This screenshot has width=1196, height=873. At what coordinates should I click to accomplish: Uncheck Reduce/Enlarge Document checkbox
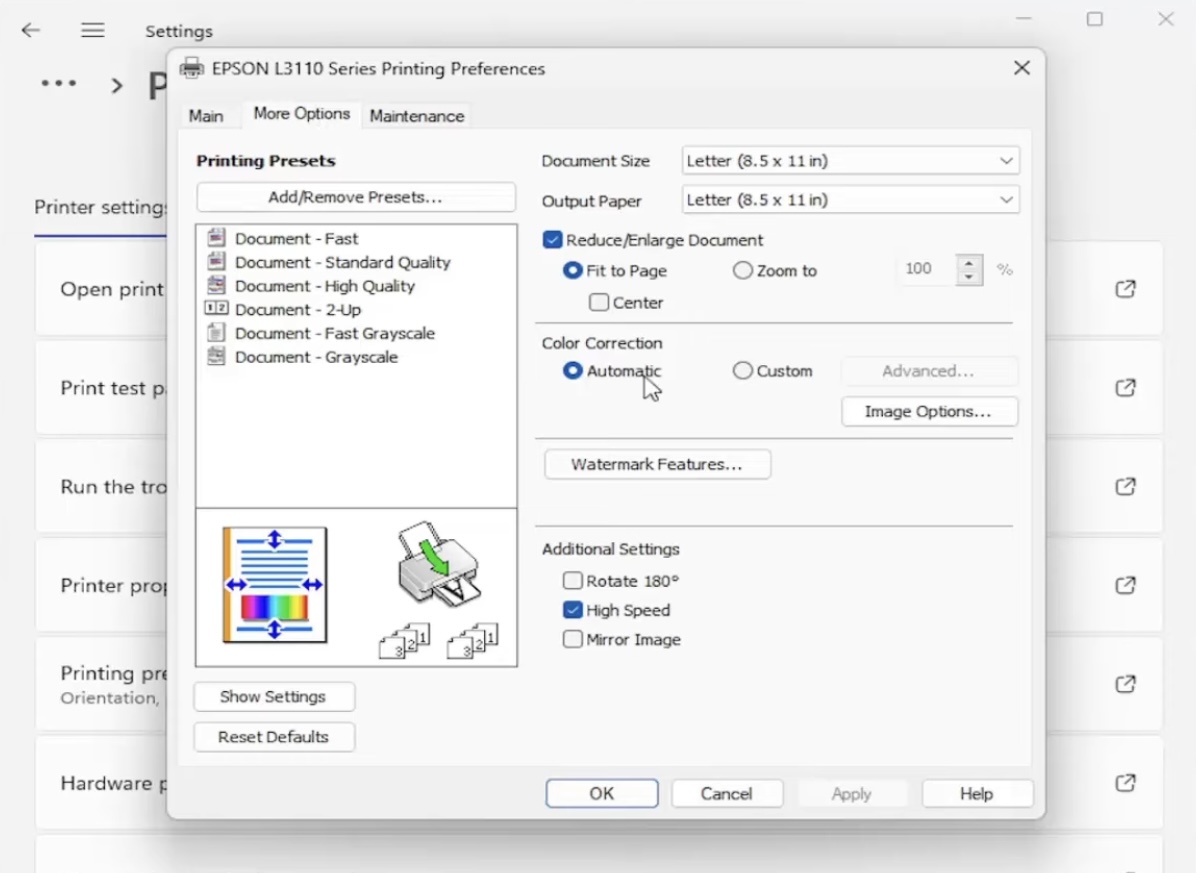click(x=552, y=240)
